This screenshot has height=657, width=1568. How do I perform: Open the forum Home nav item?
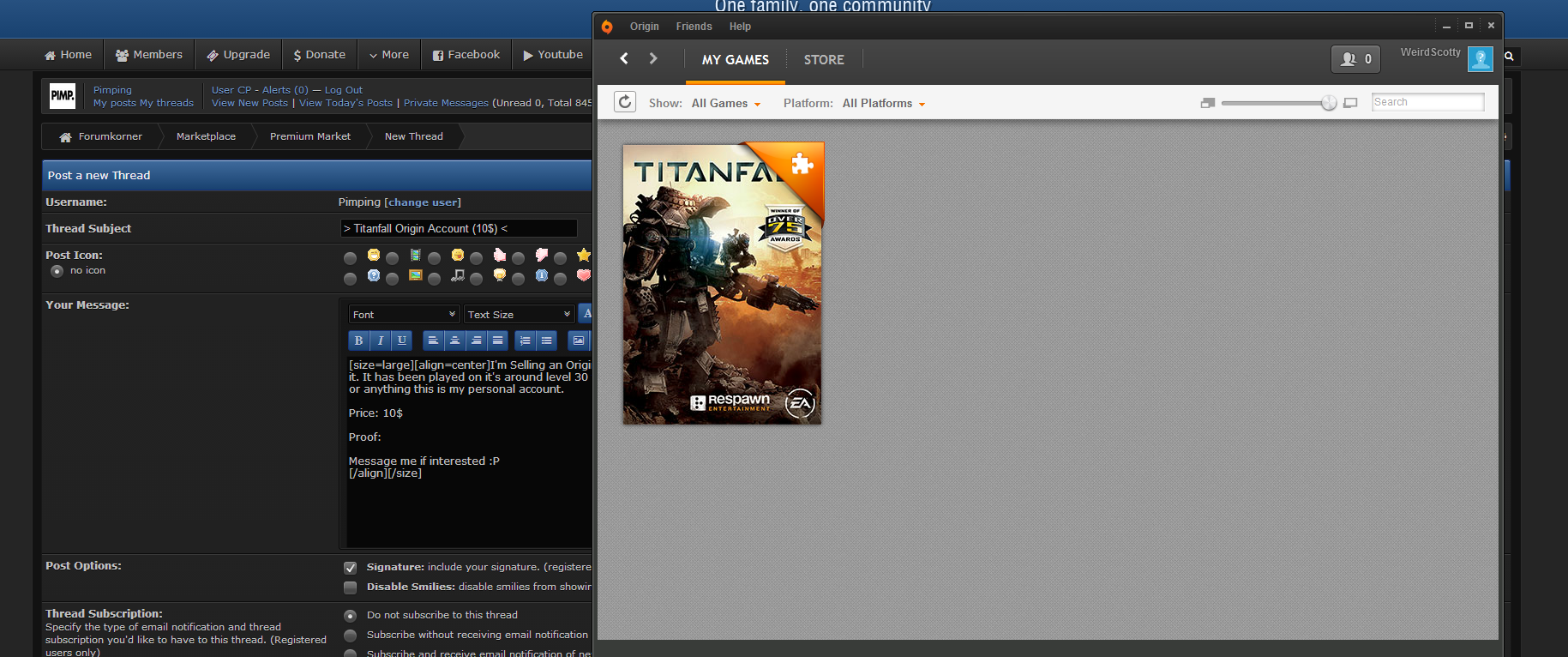69,54
